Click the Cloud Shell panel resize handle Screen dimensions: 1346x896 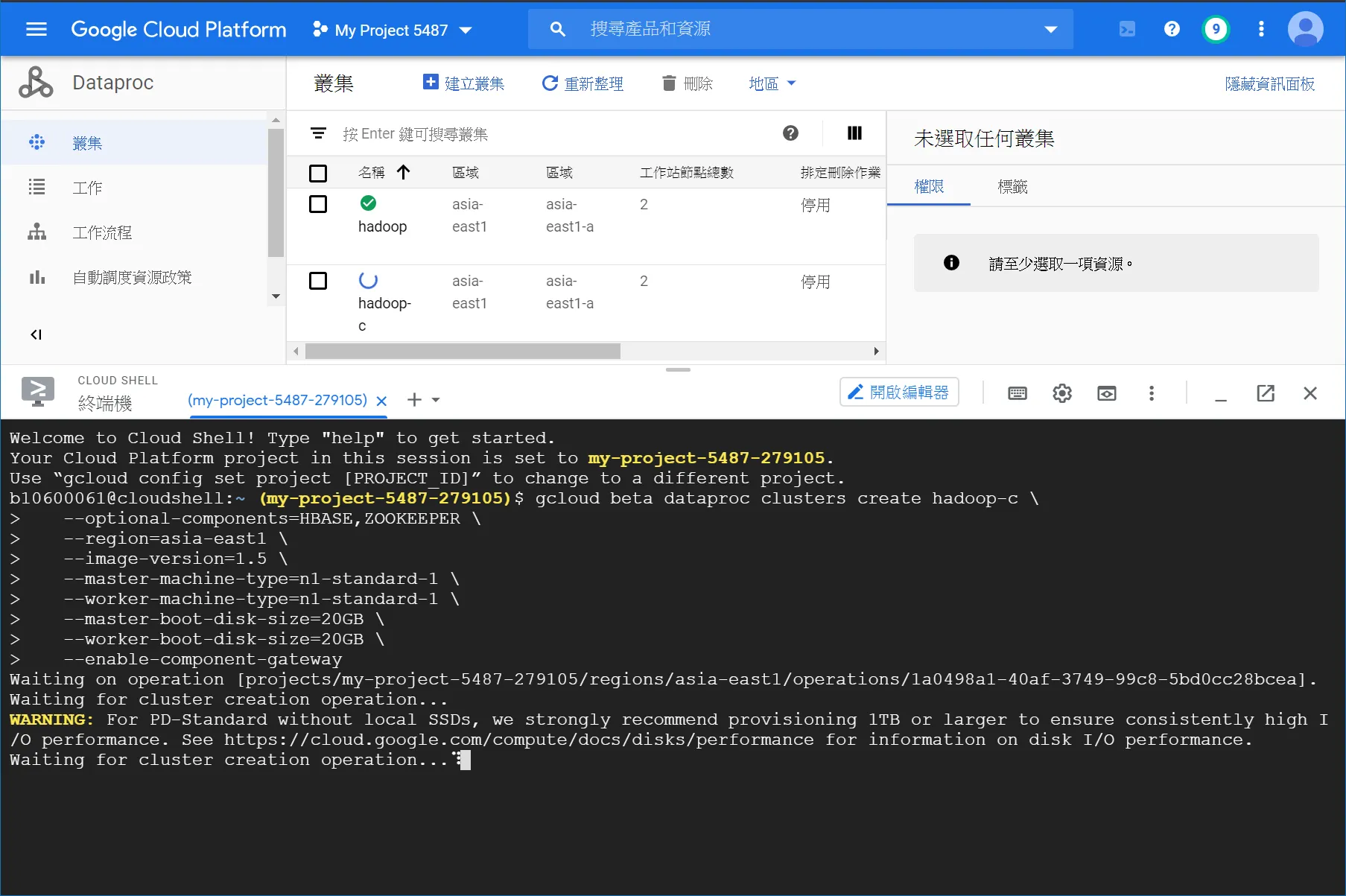click(x=678, y=369)
